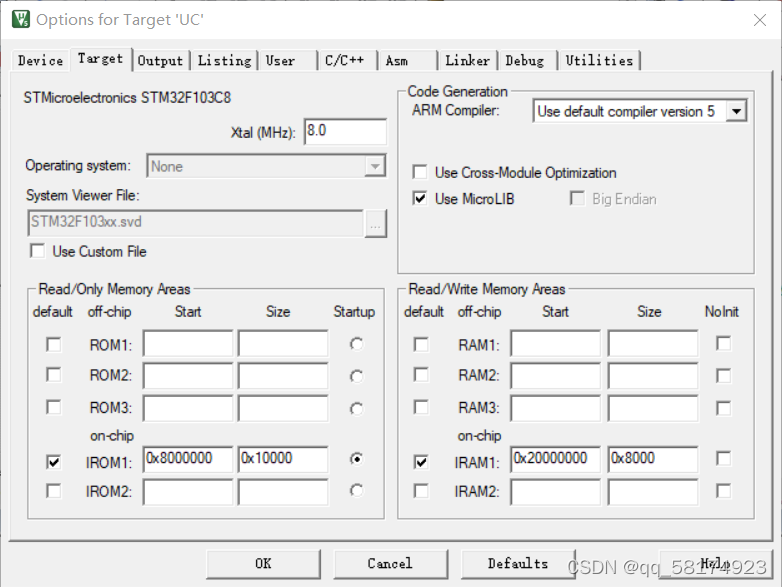782x587 pixels.
Task: Enable NoInit for RAM3
Action: click(724, 408)
